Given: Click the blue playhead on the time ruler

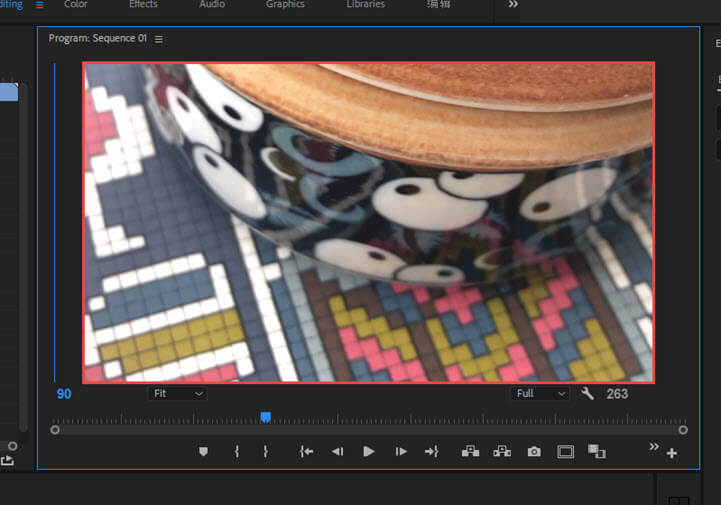Looking at the screenshot, I should click(265, 417).
